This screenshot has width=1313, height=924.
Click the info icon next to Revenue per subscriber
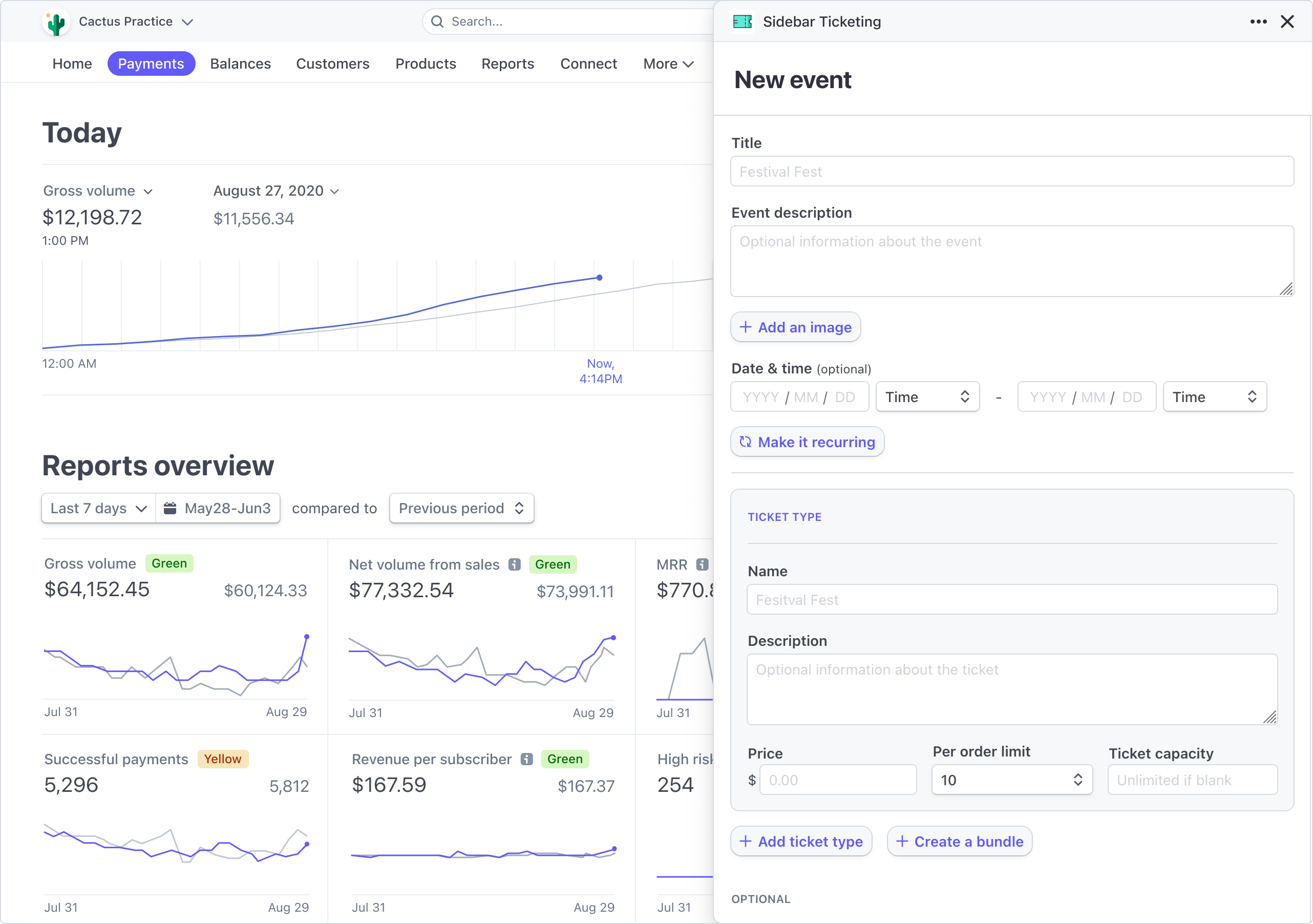[x=527, y=759]
